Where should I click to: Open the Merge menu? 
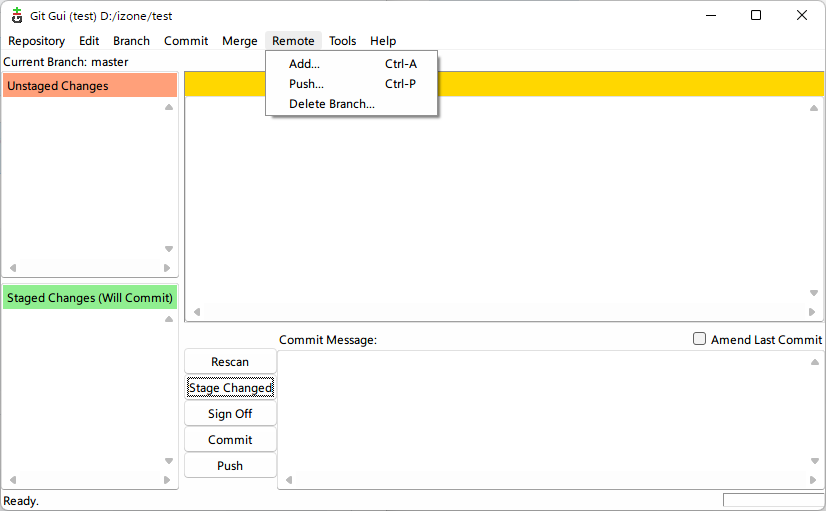coord(240,41)
